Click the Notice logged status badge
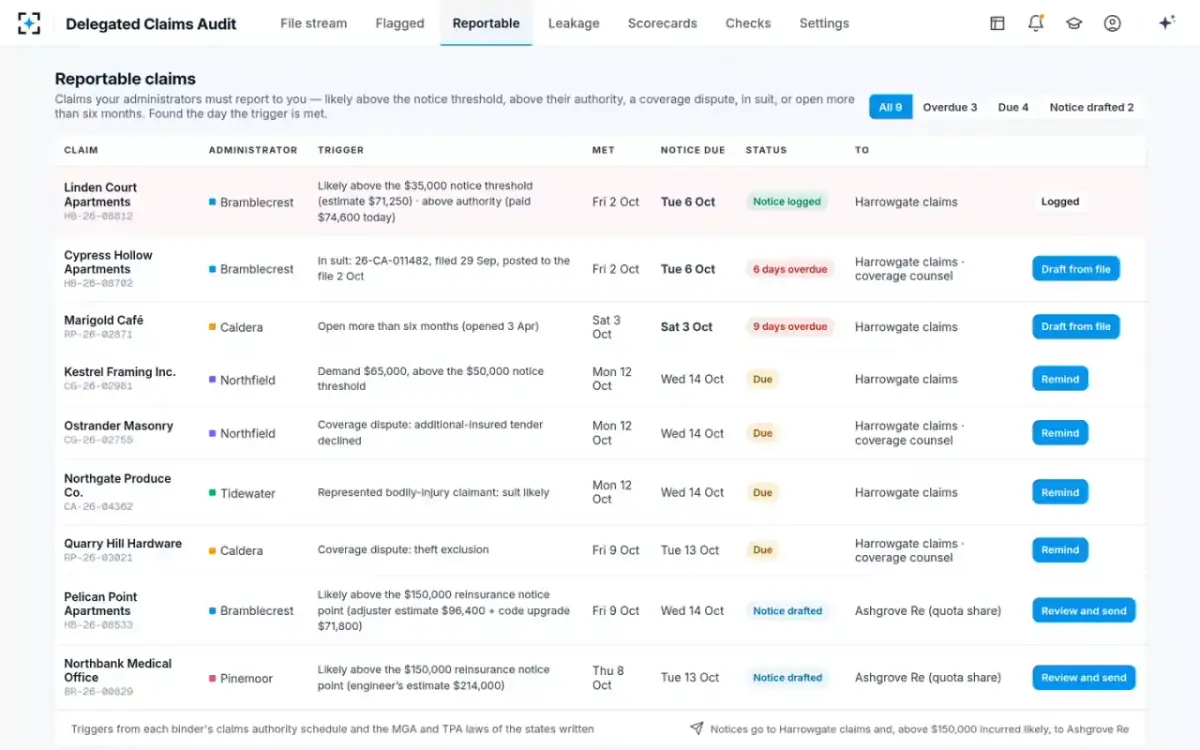 (787, 201)
